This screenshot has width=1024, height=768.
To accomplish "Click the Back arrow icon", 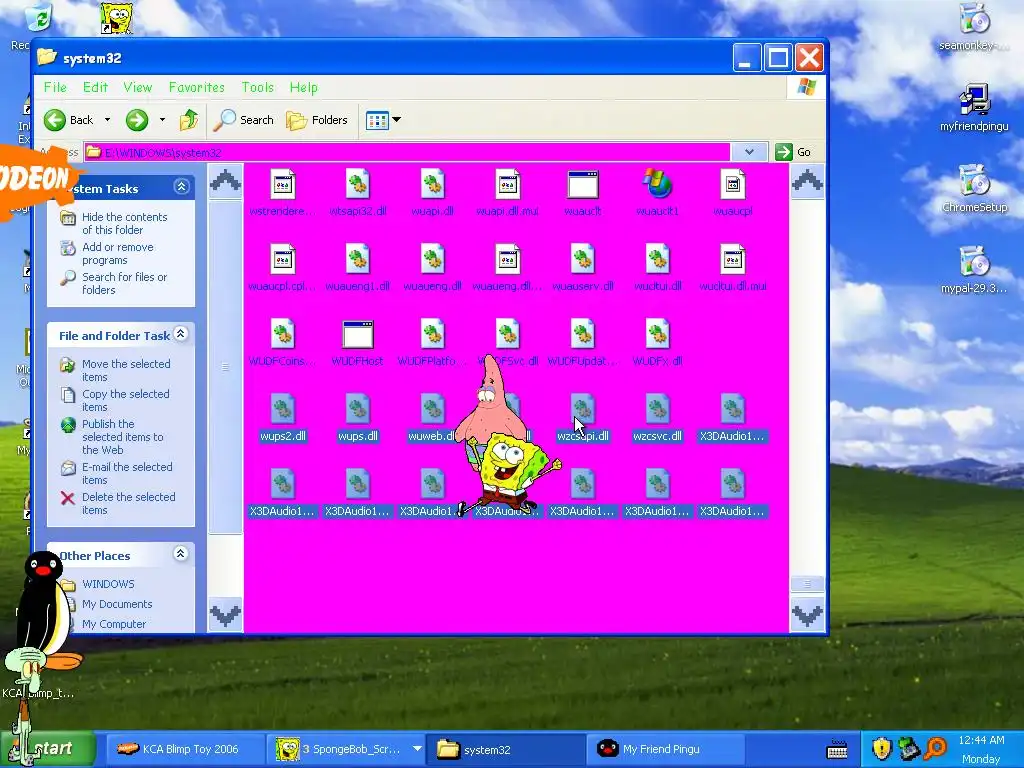I will point(55,120).
